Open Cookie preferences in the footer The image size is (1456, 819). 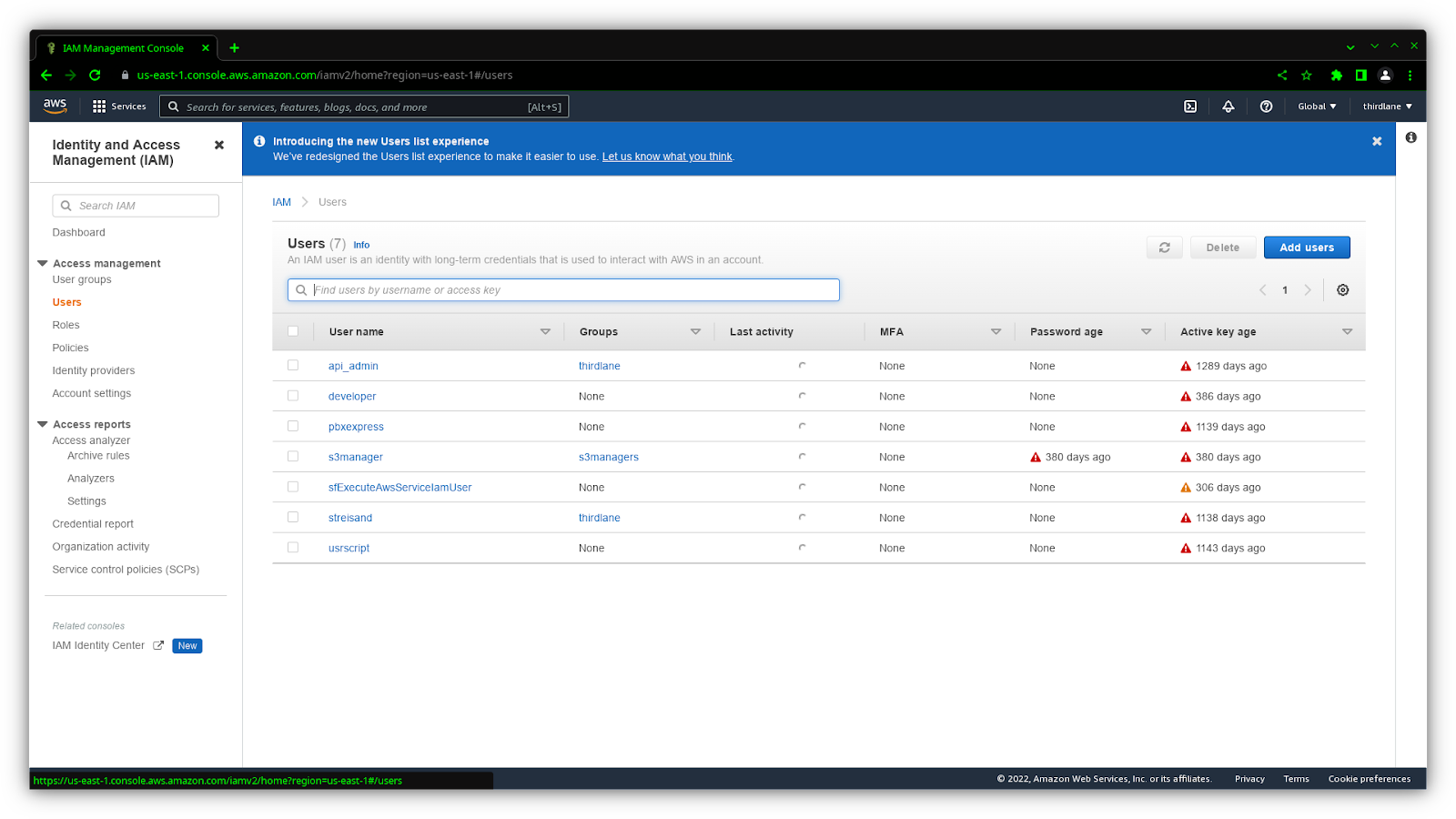click(x=1370, y=779)
